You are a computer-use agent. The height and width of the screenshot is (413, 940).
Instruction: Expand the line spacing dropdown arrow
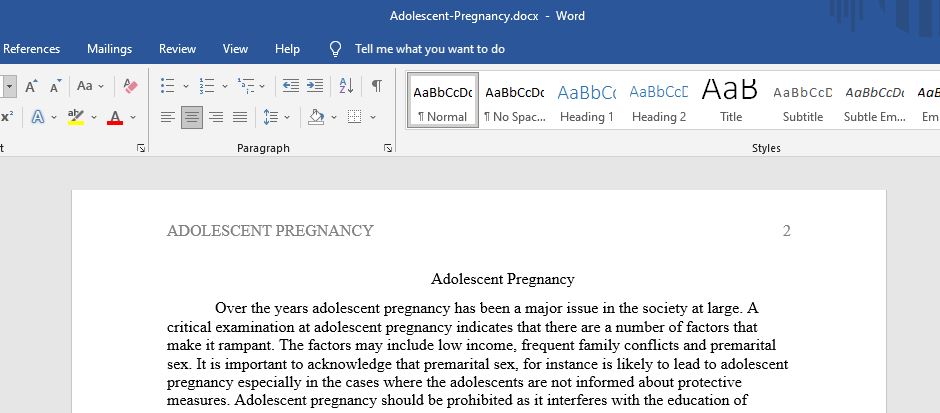[x=287, y=117]
